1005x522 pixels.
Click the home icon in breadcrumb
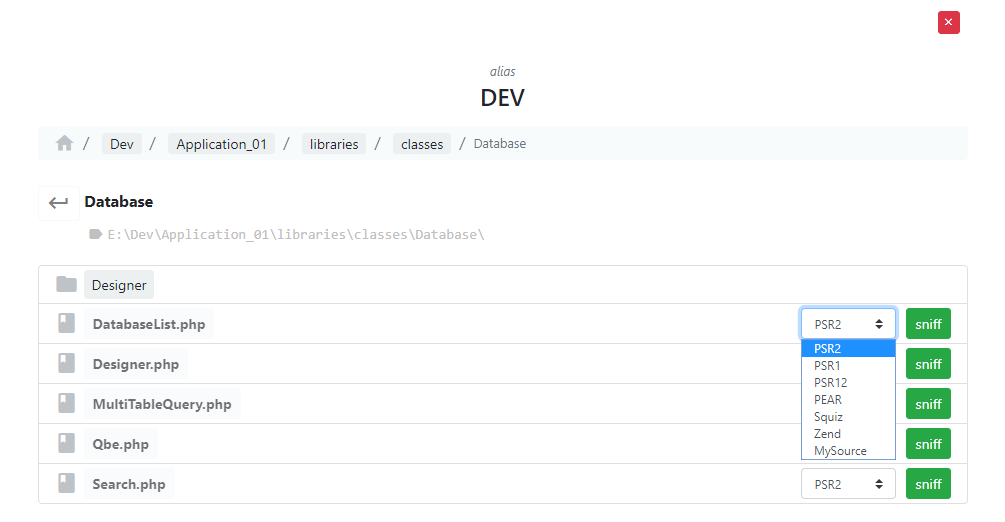point(65,144)
